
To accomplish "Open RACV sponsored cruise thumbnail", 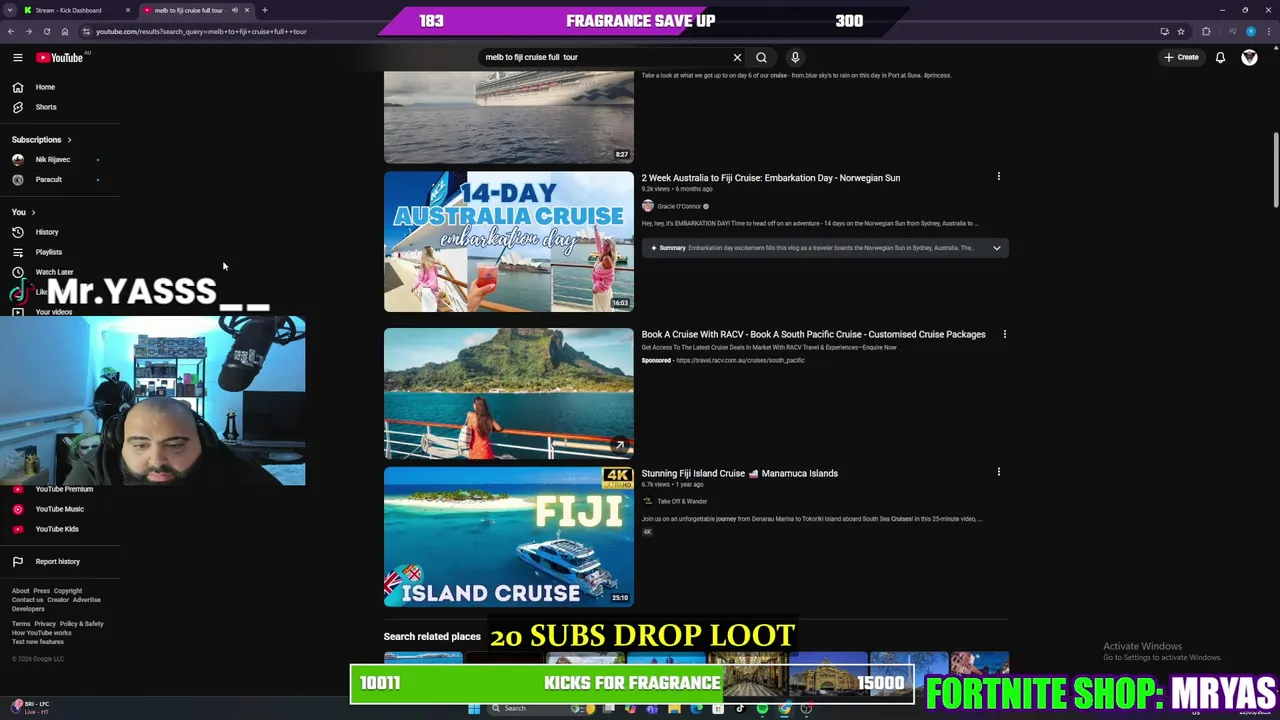I will click(x=508, y=393).
